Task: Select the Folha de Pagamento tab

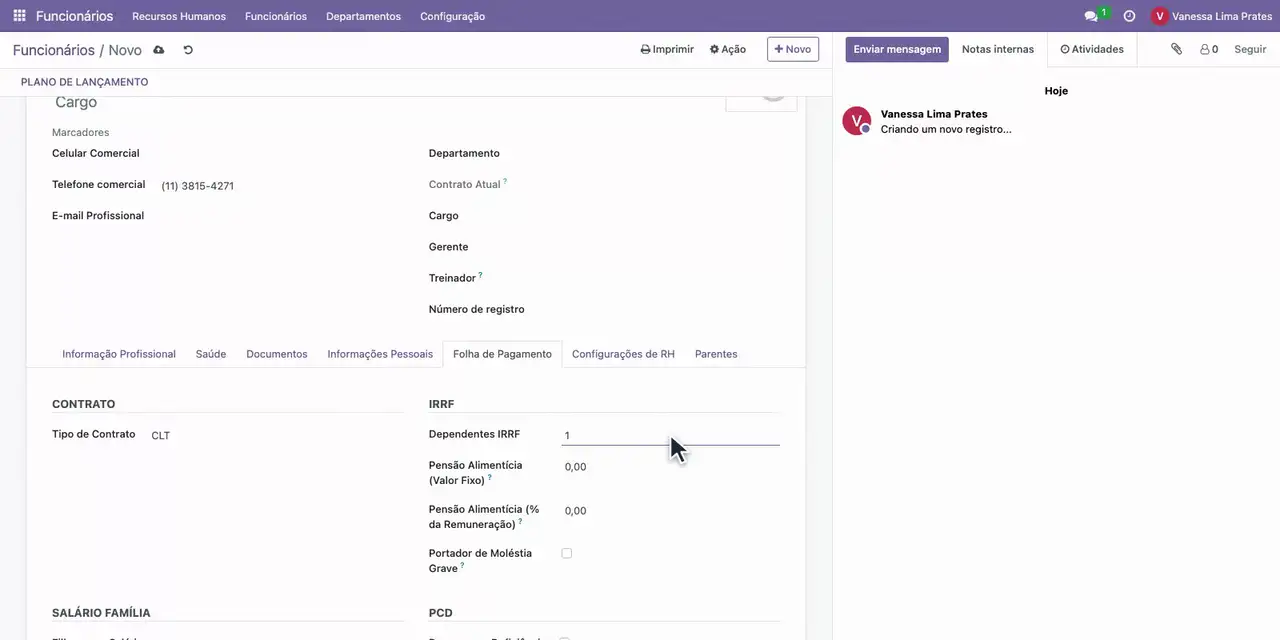Action: pos(502,354)
